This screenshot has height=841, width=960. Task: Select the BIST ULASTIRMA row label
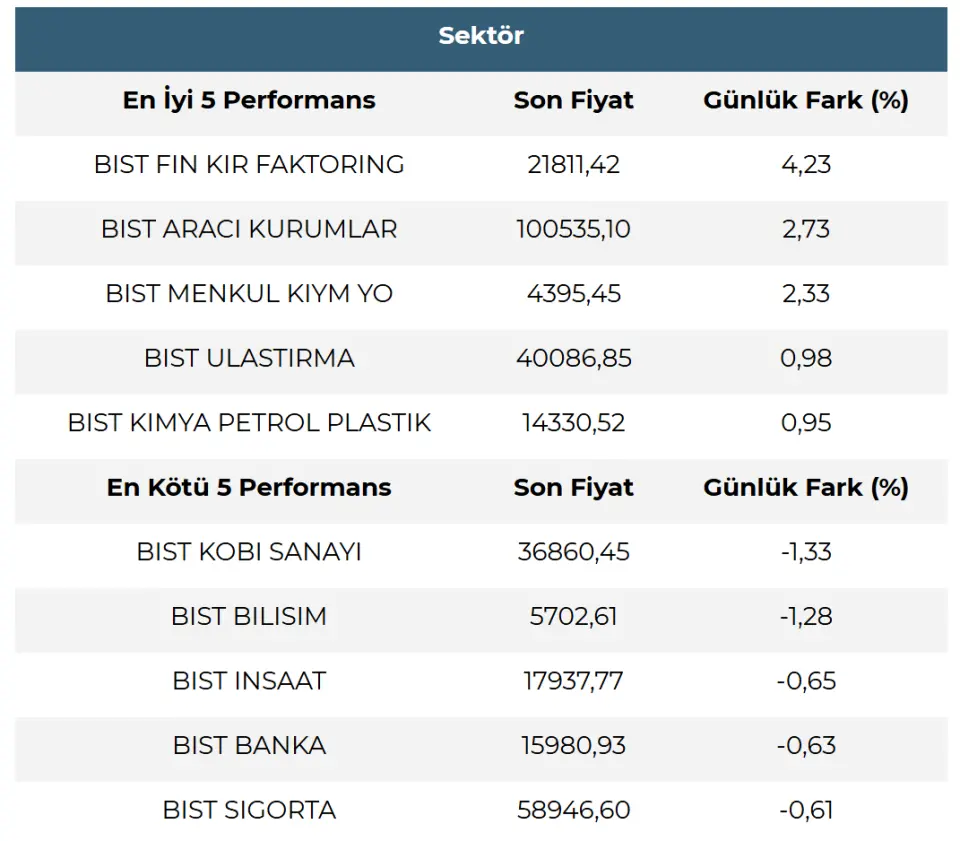click(249, 358)
